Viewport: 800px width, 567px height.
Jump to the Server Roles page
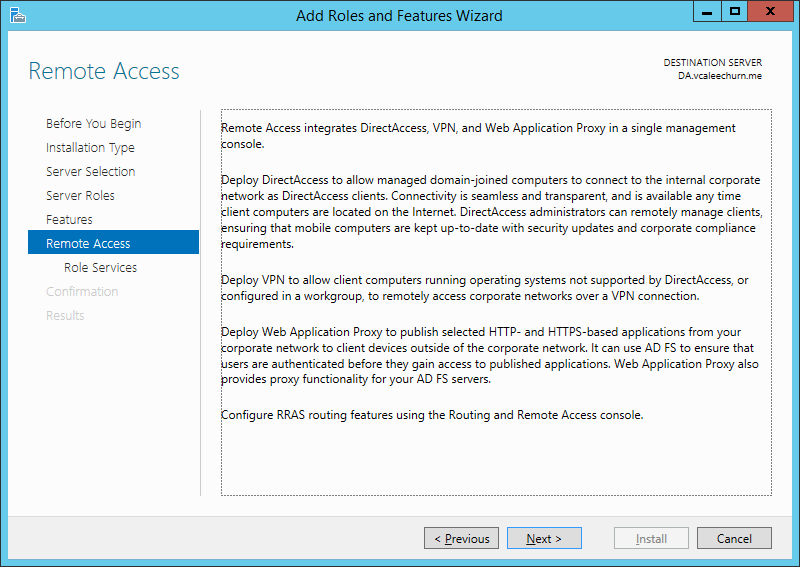click(x=80, y=195)
